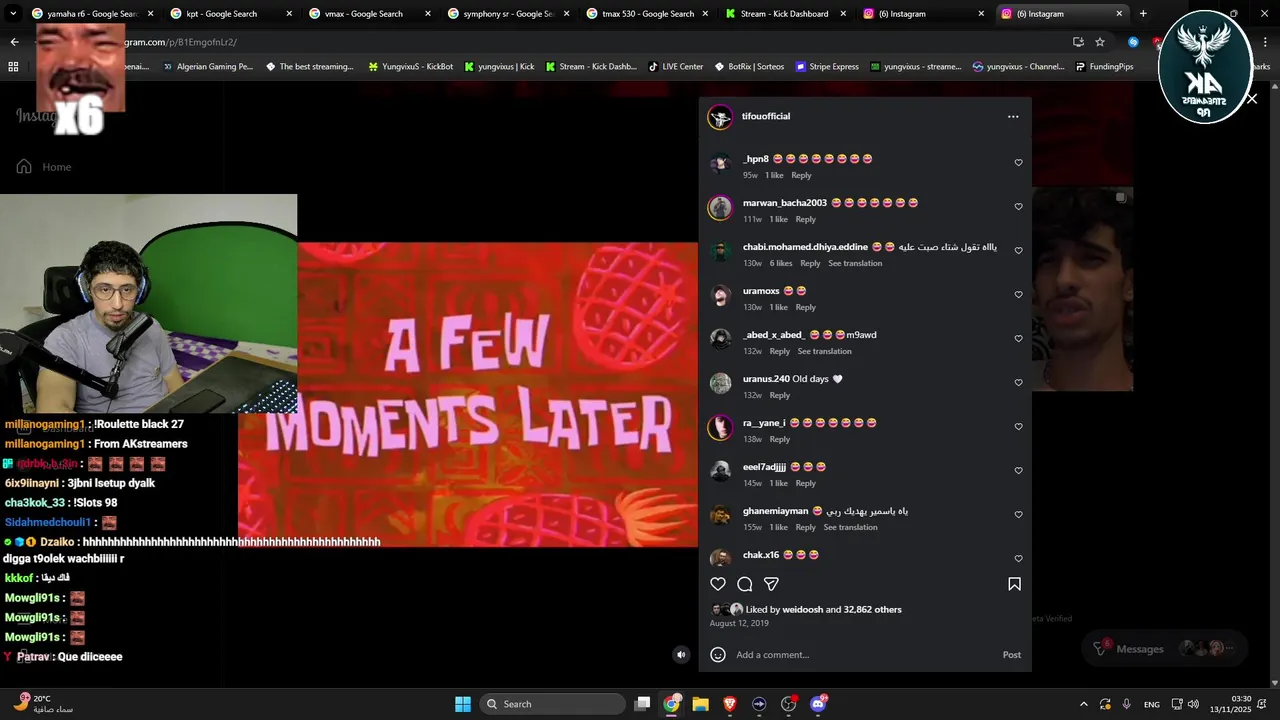The height and width of the screenshot is (720, 1280).
Task: Open the Messages floating button
Action: (1164, 648)
